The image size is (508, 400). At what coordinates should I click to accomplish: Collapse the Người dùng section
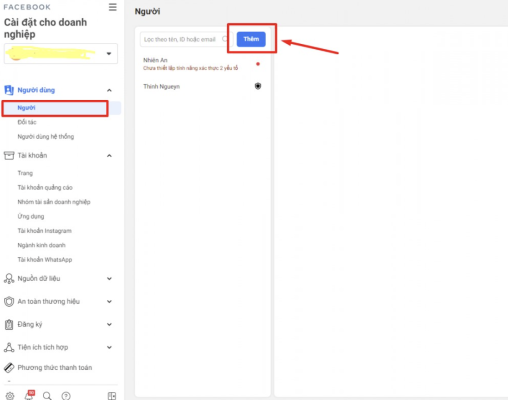pyautogui.click(x=109, y=90)
